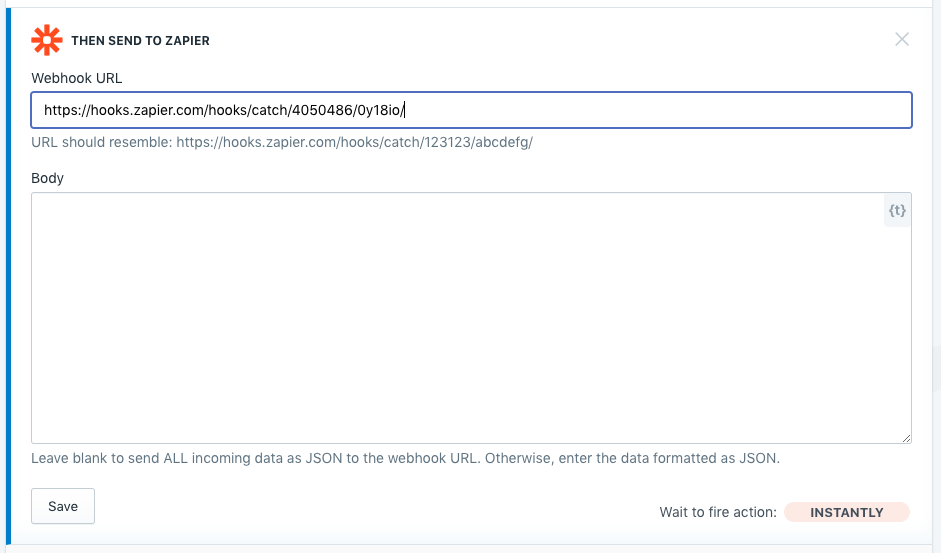Open the {t} template variable picker
The height and width of the screenshot is (553, 941).
click(x=897, y=210)
